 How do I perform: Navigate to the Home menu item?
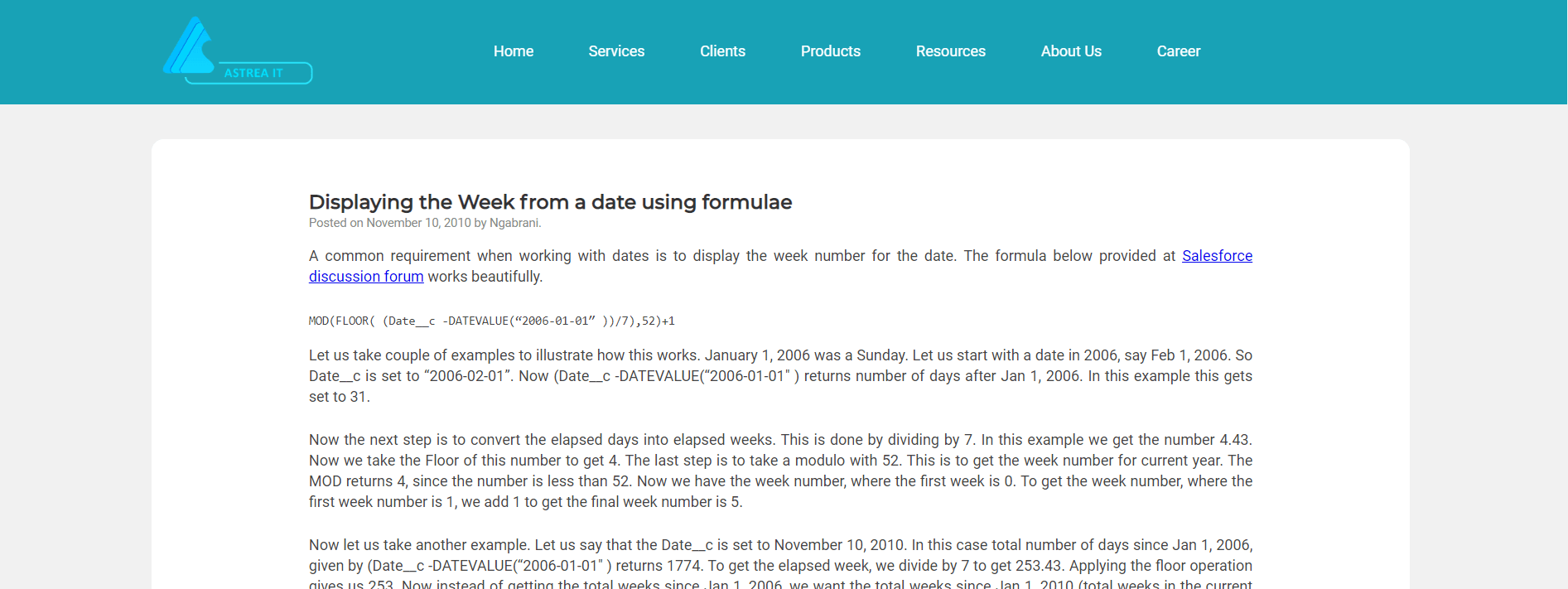[x=513, y=51]
